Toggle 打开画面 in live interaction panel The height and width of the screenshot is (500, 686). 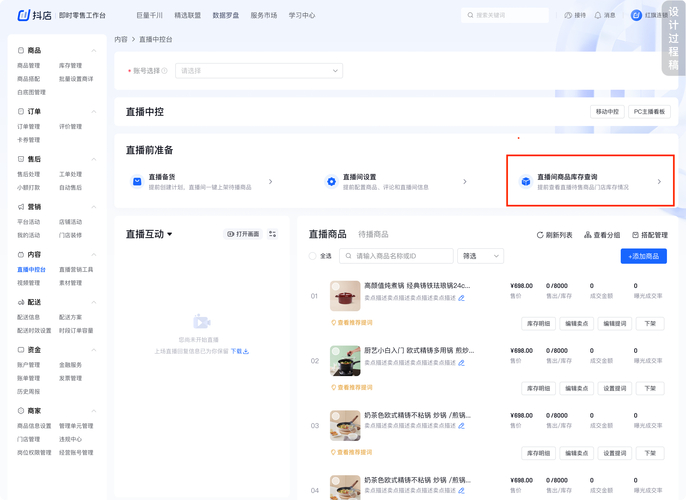(x=242, y=234)
